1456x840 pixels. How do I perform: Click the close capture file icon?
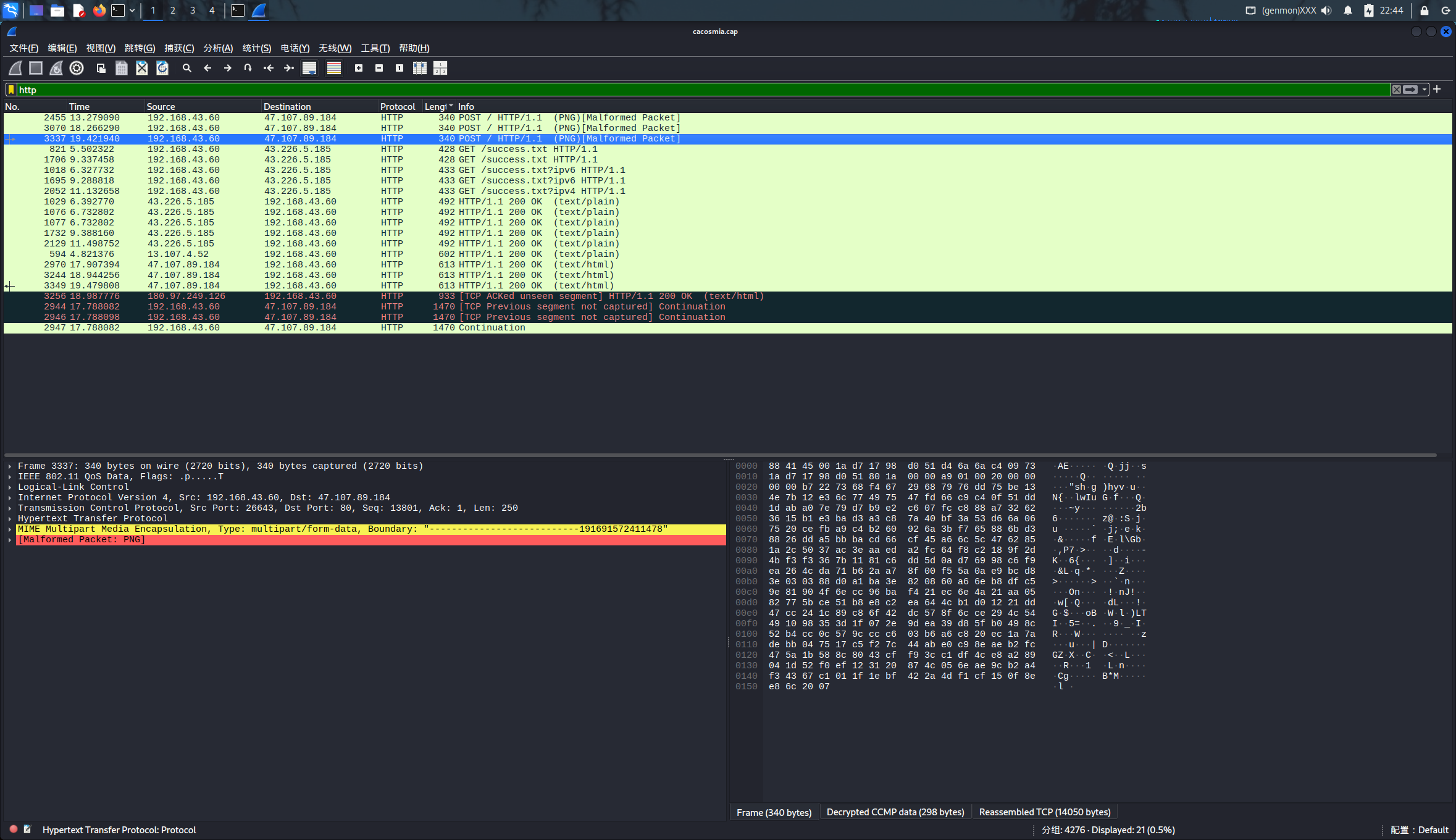click(142, 68)
